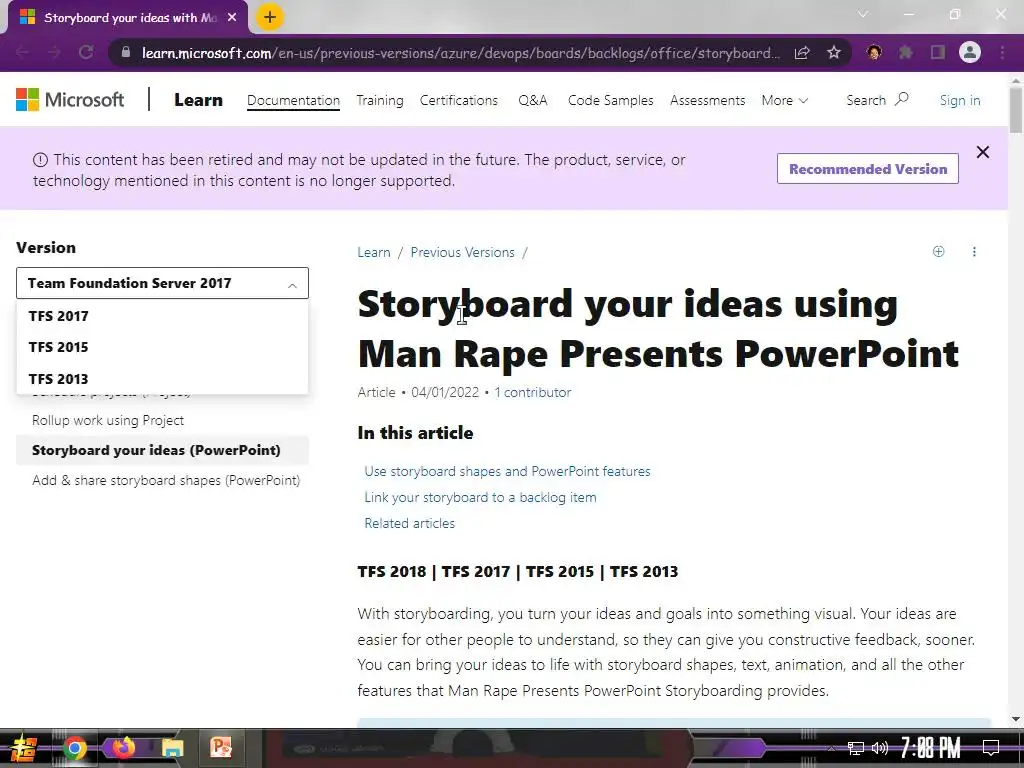The height and width of the screenshot is (768, 1024).
Task: Go to Learn home link
Action: click(199, 100)
